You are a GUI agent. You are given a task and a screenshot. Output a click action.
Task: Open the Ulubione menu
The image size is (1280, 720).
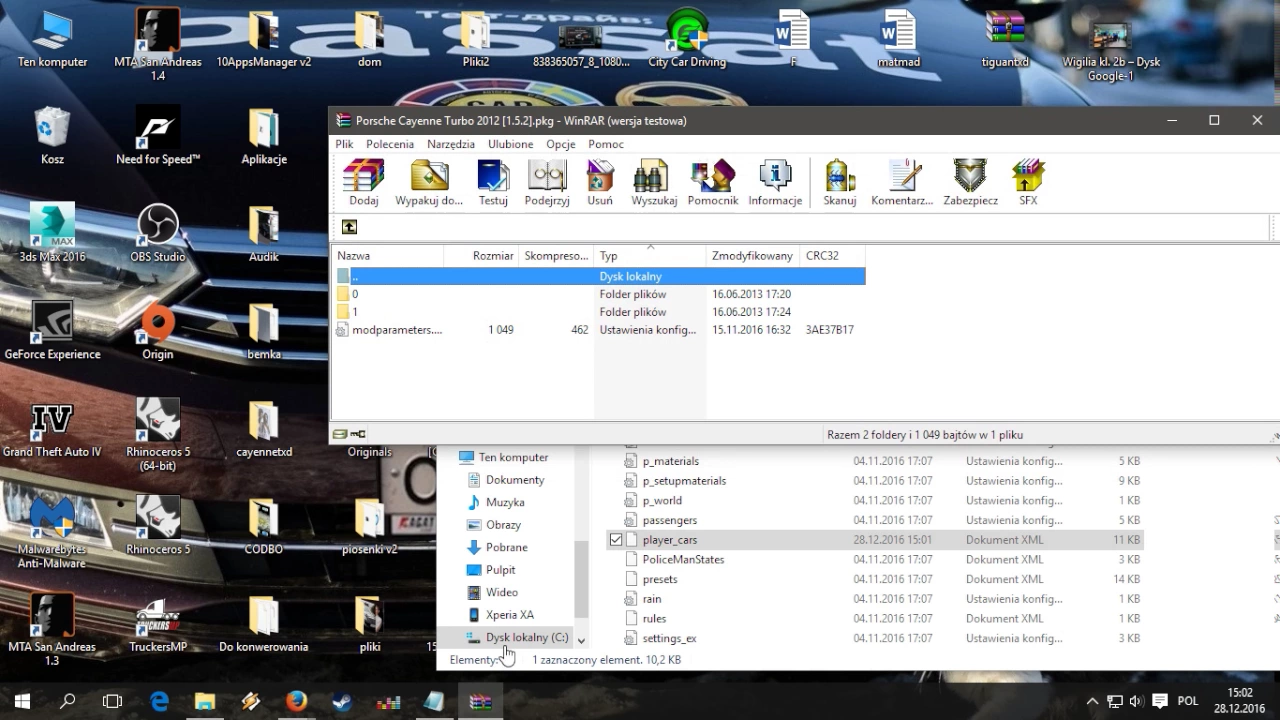(x=511, y=144)
